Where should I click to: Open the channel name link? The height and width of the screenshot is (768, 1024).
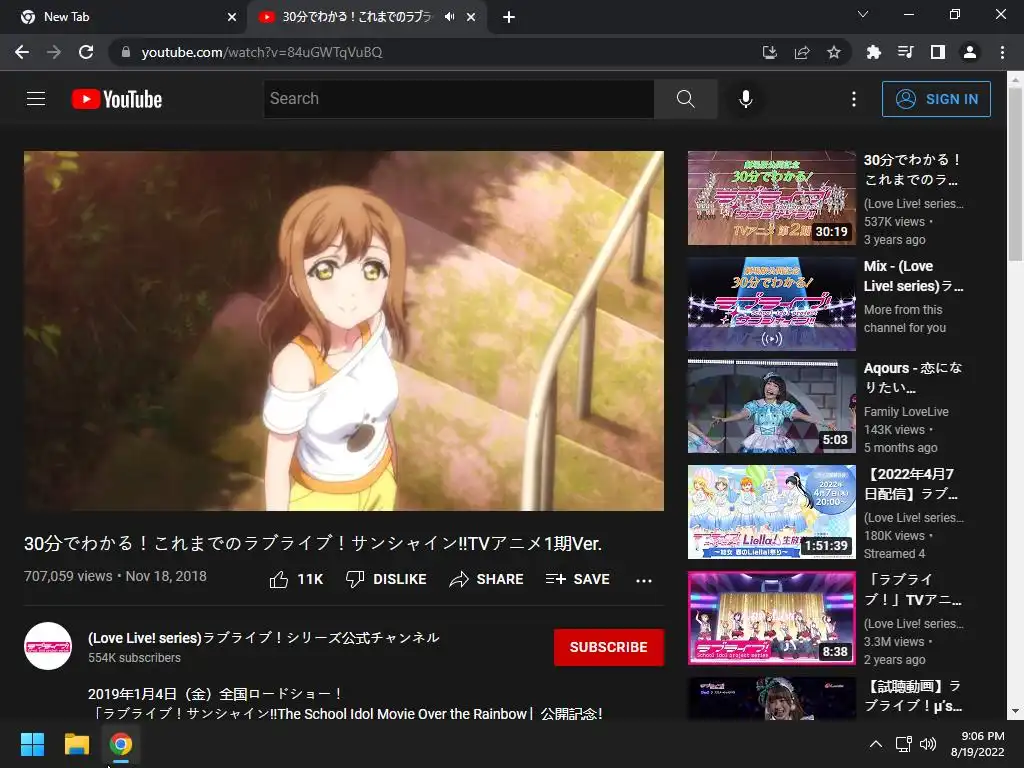(x=264, y=637)
